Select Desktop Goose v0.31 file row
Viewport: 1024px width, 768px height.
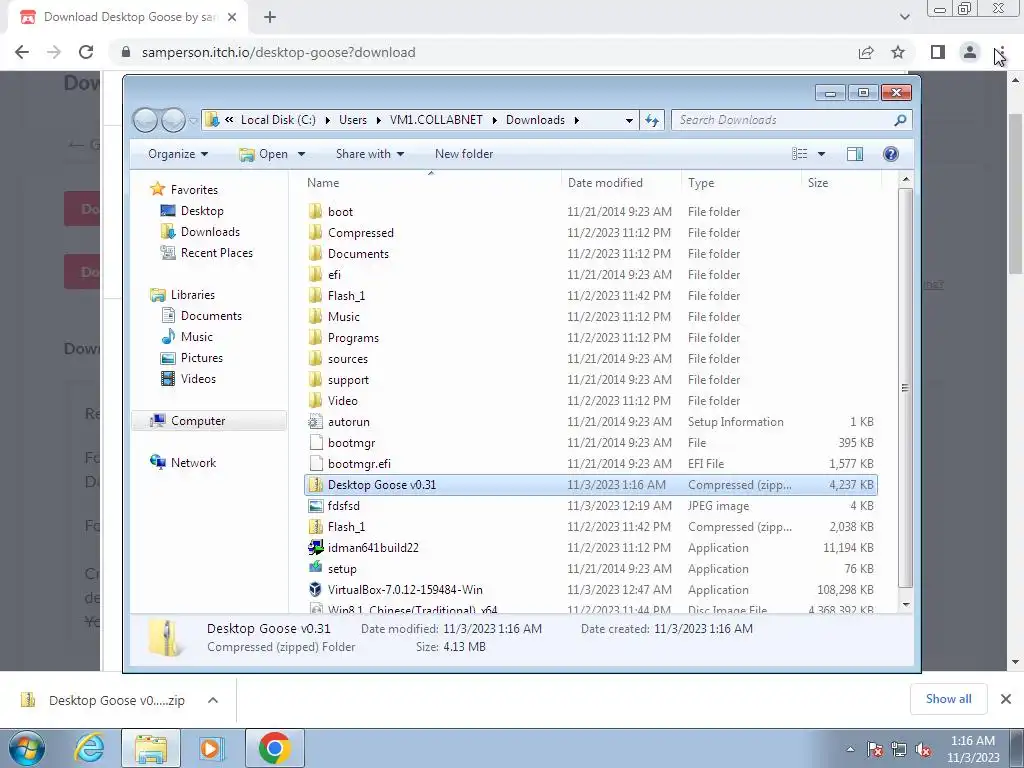point(590,485)
